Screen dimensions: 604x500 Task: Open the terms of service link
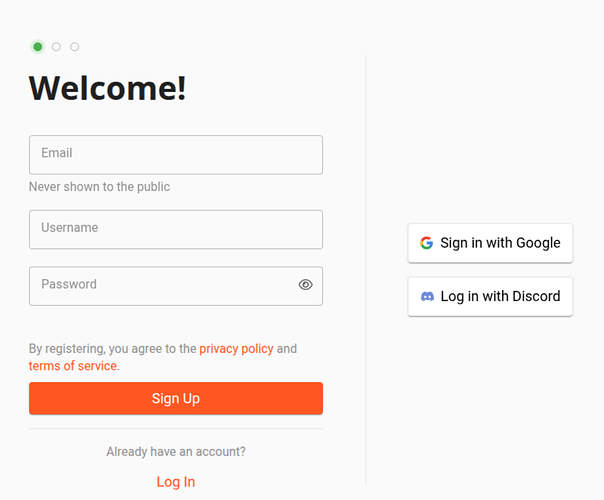[73, 366]
